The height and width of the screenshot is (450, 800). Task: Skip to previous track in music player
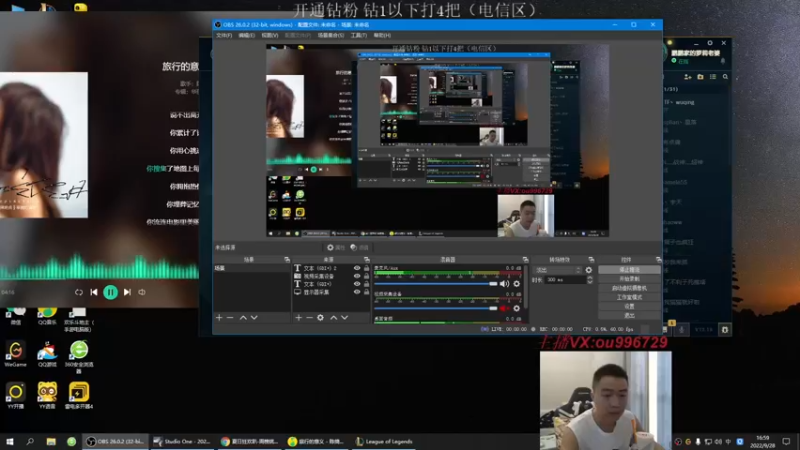tap(94, 292)
